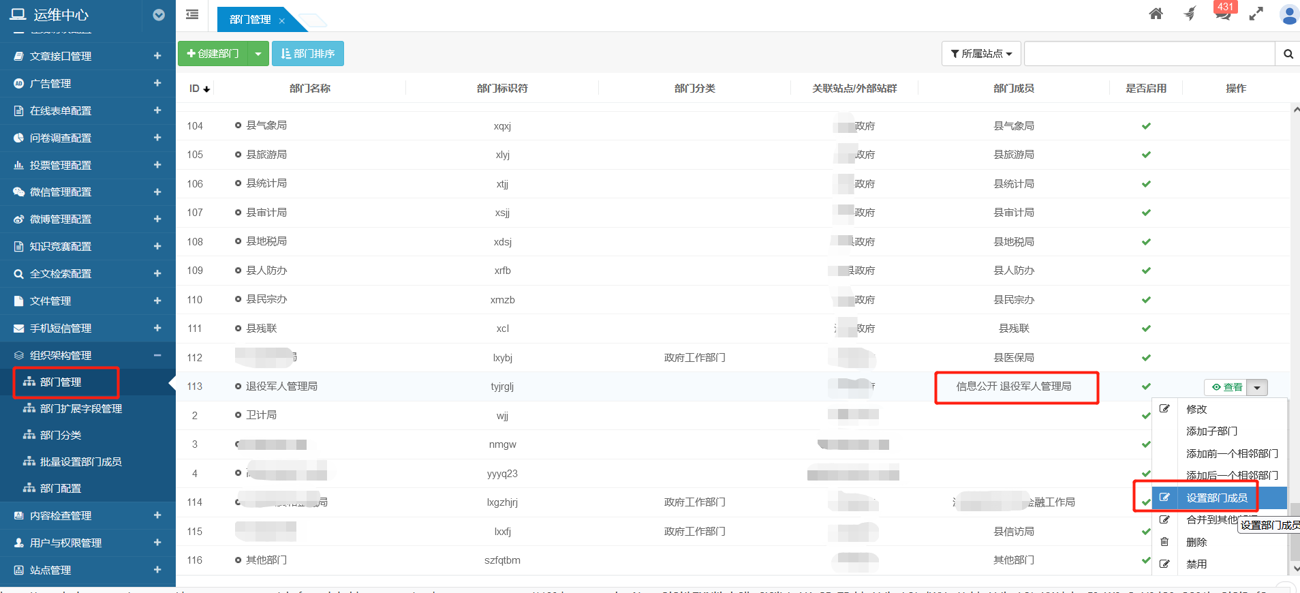Collapse sidebar with the hamburger menu icon

point(192,15)
